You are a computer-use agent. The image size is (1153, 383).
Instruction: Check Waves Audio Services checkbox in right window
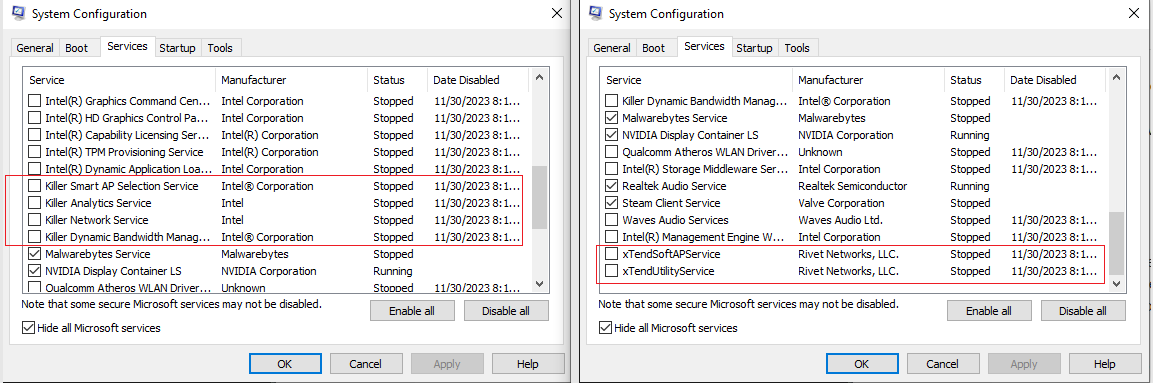(x=611, y=220)
